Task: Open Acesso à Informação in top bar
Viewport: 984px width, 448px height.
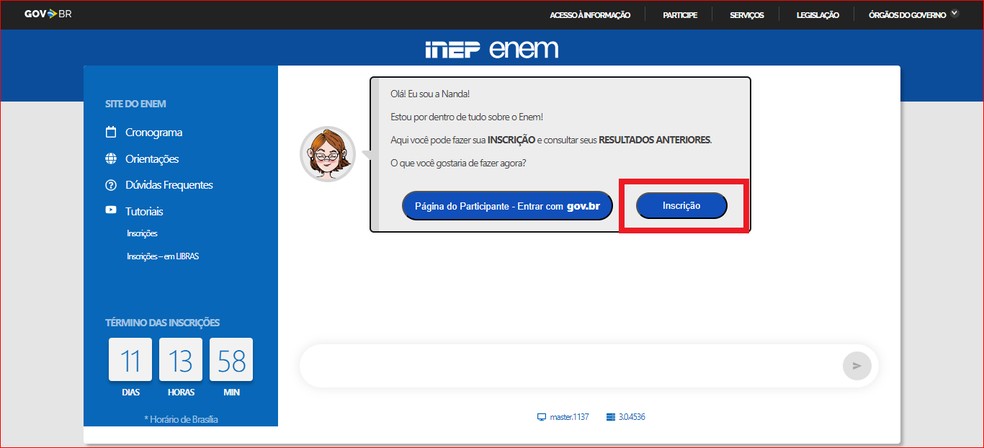Action: point(590,15)
